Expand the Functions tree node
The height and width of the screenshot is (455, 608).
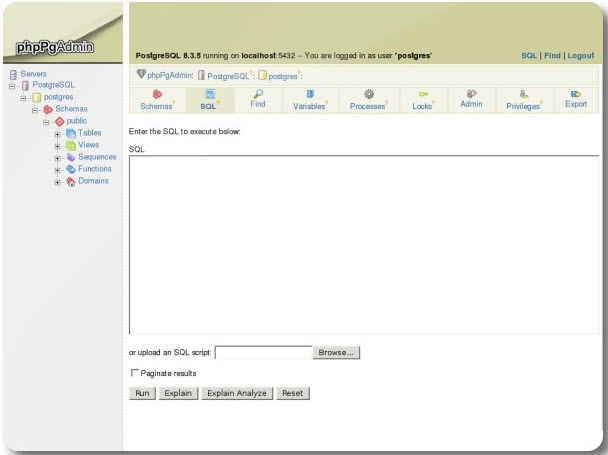(x=58, y=170)
